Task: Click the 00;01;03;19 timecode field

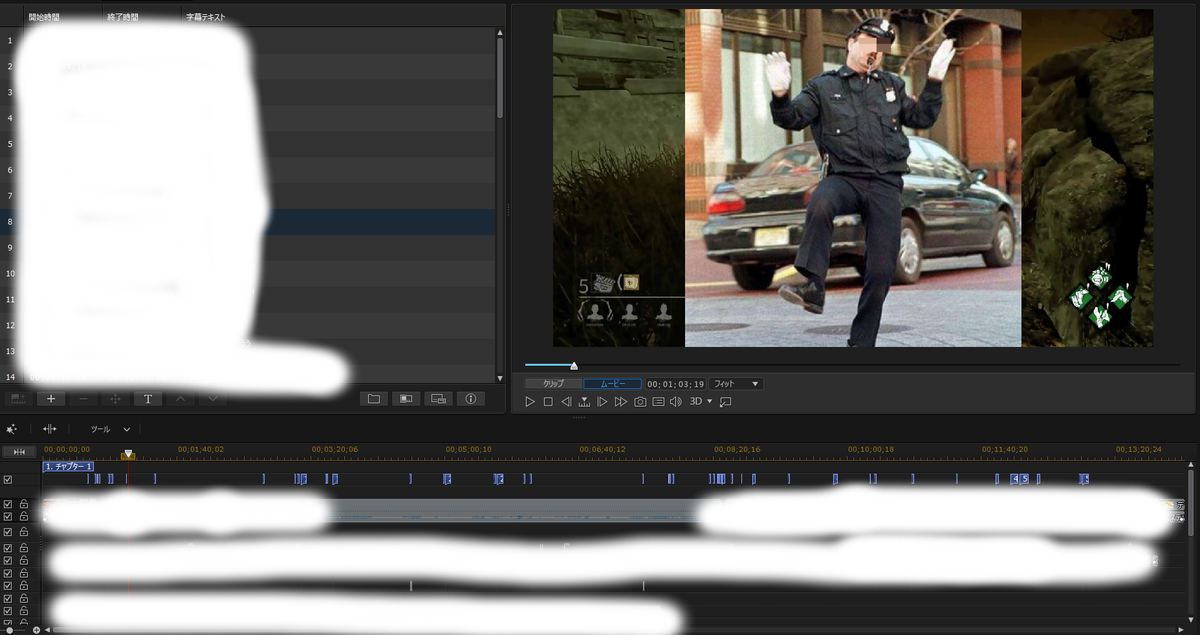Action: (x=675, y=383)
